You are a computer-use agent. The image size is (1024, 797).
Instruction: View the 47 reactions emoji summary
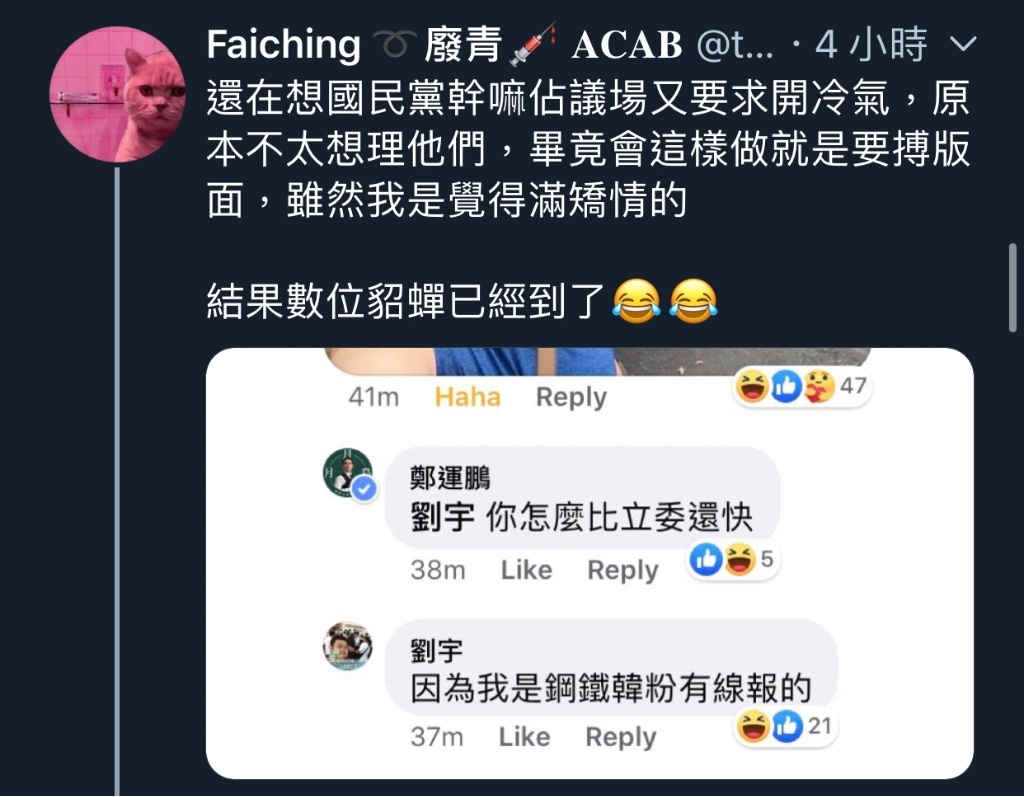point(802,386)
